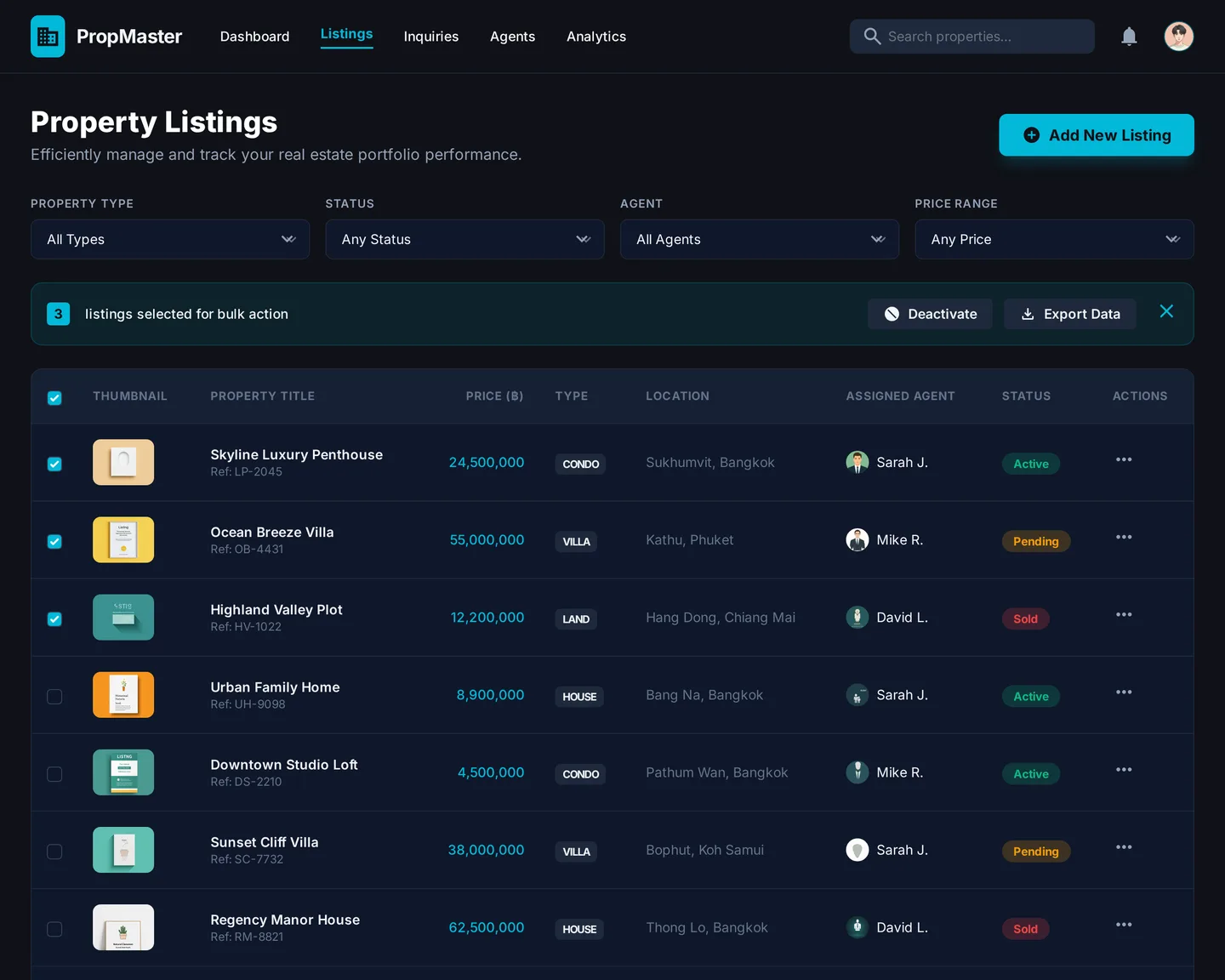Expand the Price Range dropdown
The width and height of the screenshot is (1225, 980).
(x=1053, y=239)
